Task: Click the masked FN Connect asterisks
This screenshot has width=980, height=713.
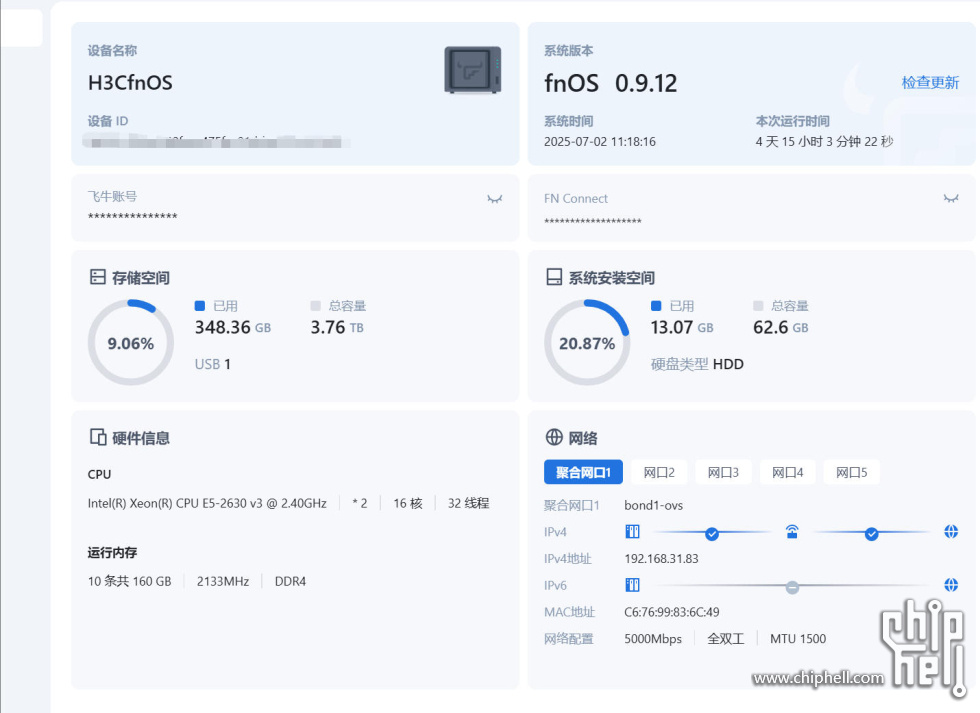Action: (592, 222)
